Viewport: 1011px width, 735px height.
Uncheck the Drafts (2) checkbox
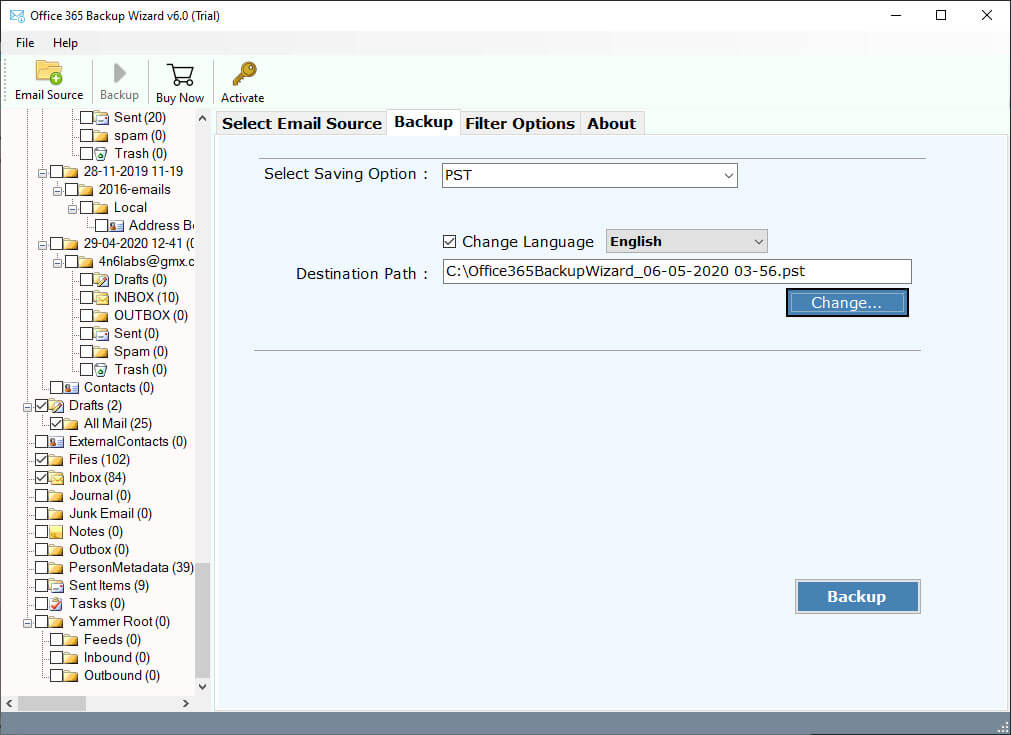[x=41, y=406]
